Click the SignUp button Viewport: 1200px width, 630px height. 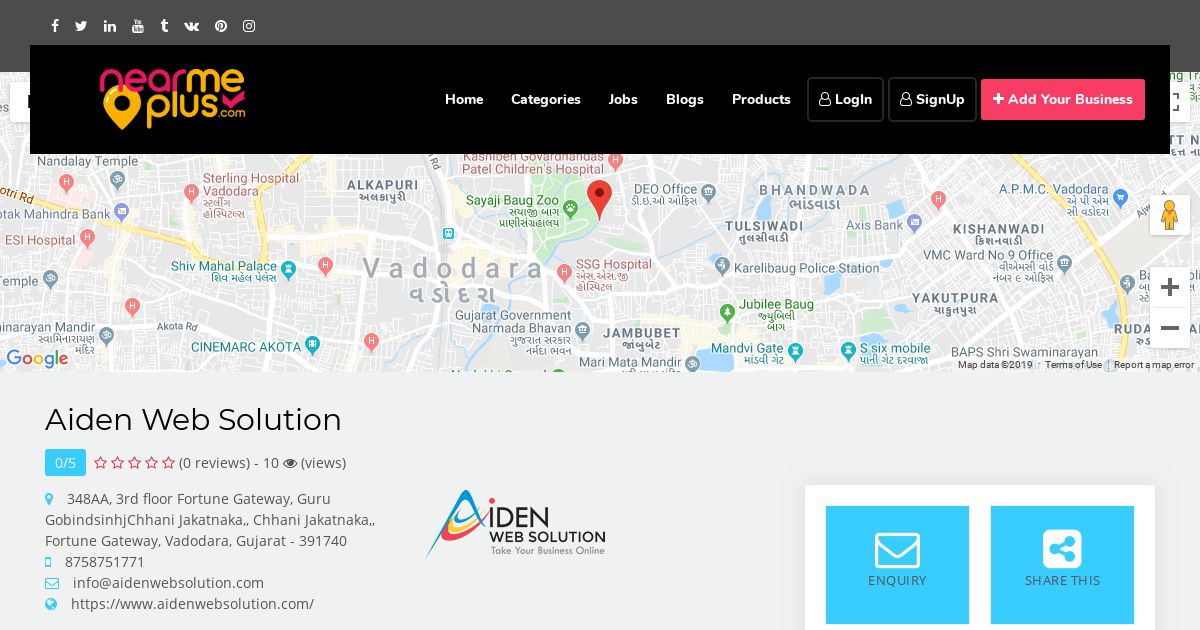click(932, 99)
